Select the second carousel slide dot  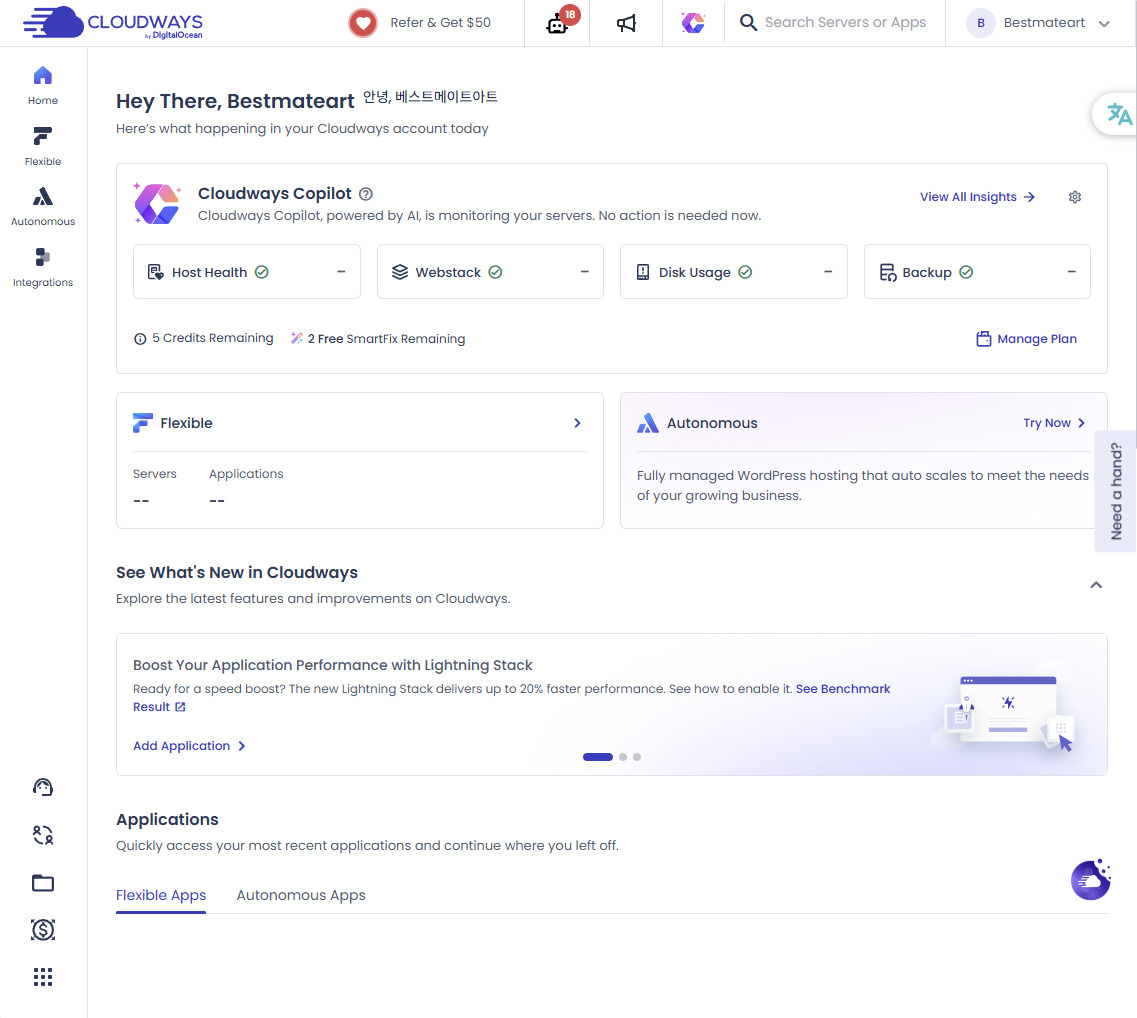(x=623, y=757)
